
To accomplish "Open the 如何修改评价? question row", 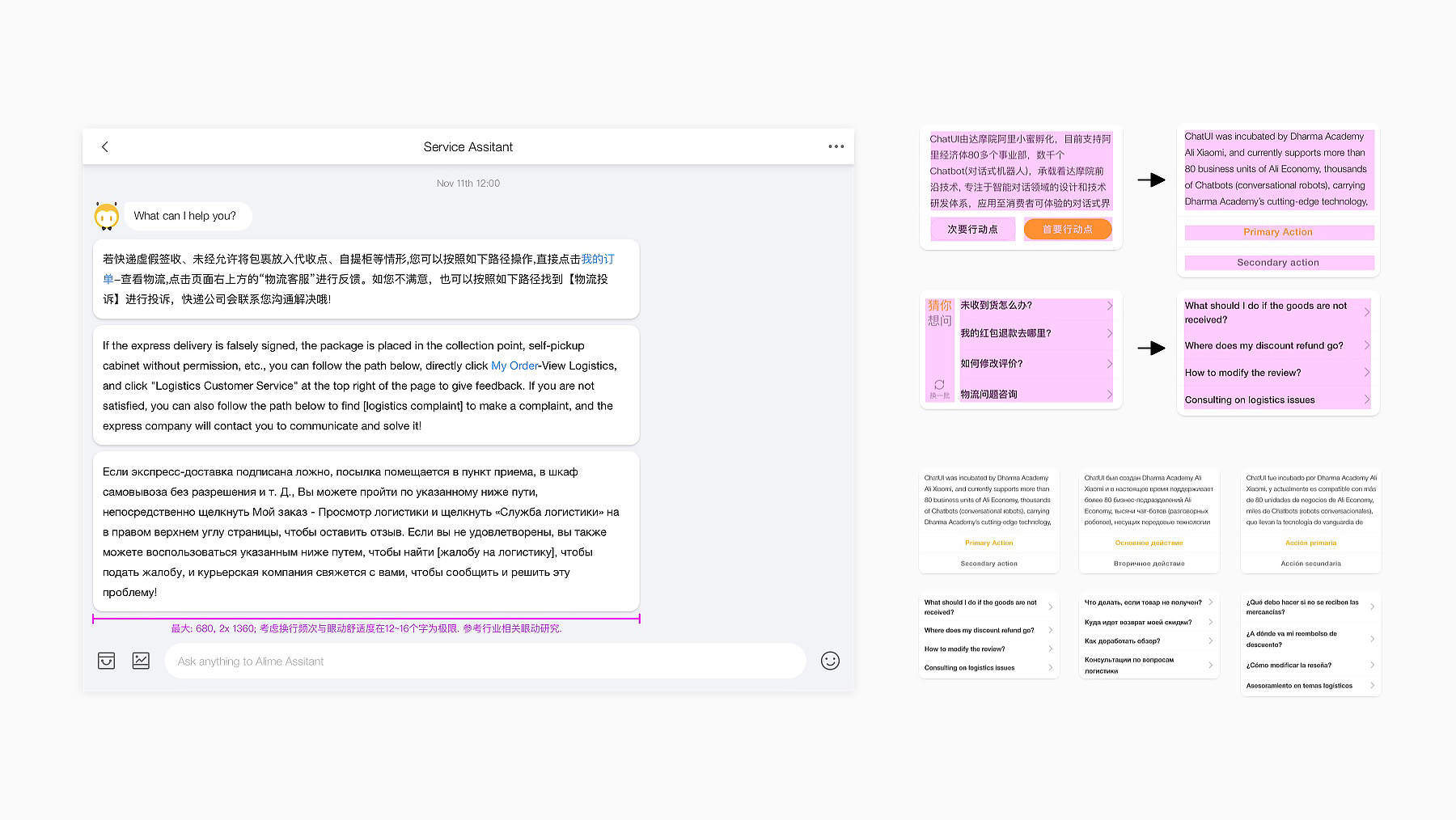I will [1036, 364].
